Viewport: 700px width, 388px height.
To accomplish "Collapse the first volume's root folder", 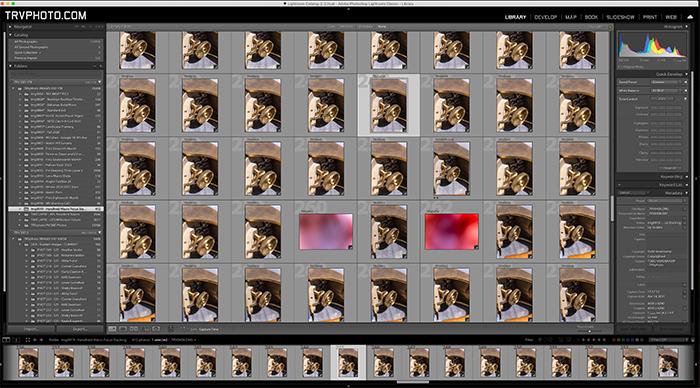I will 14,88.
